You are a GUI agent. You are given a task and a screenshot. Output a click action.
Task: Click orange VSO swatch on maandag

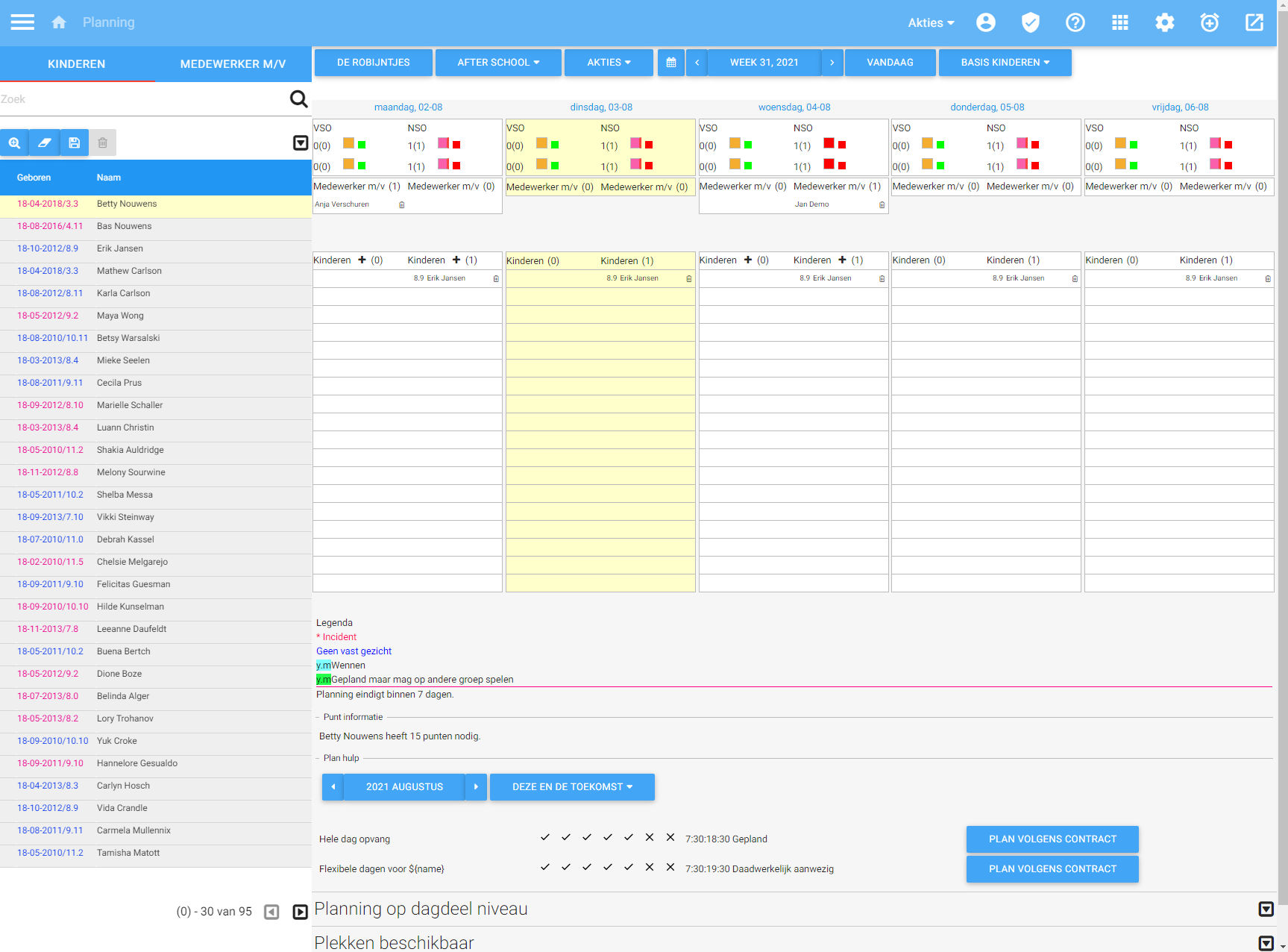point(348,143)
